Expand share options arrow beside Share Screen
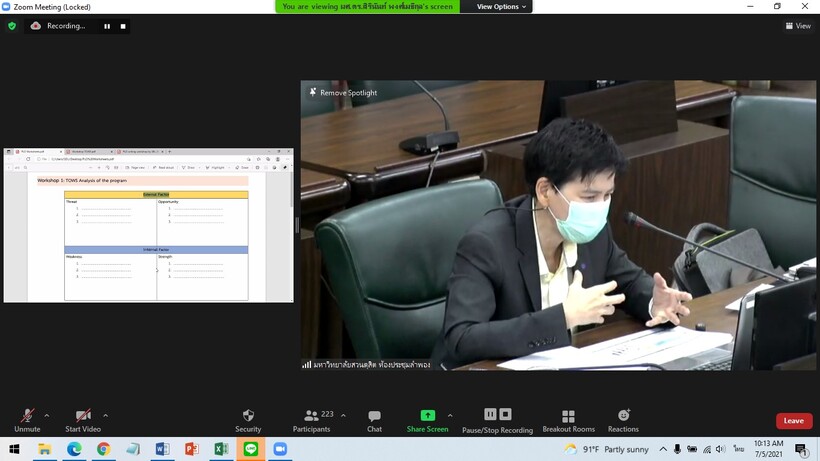 coord(450,416)
